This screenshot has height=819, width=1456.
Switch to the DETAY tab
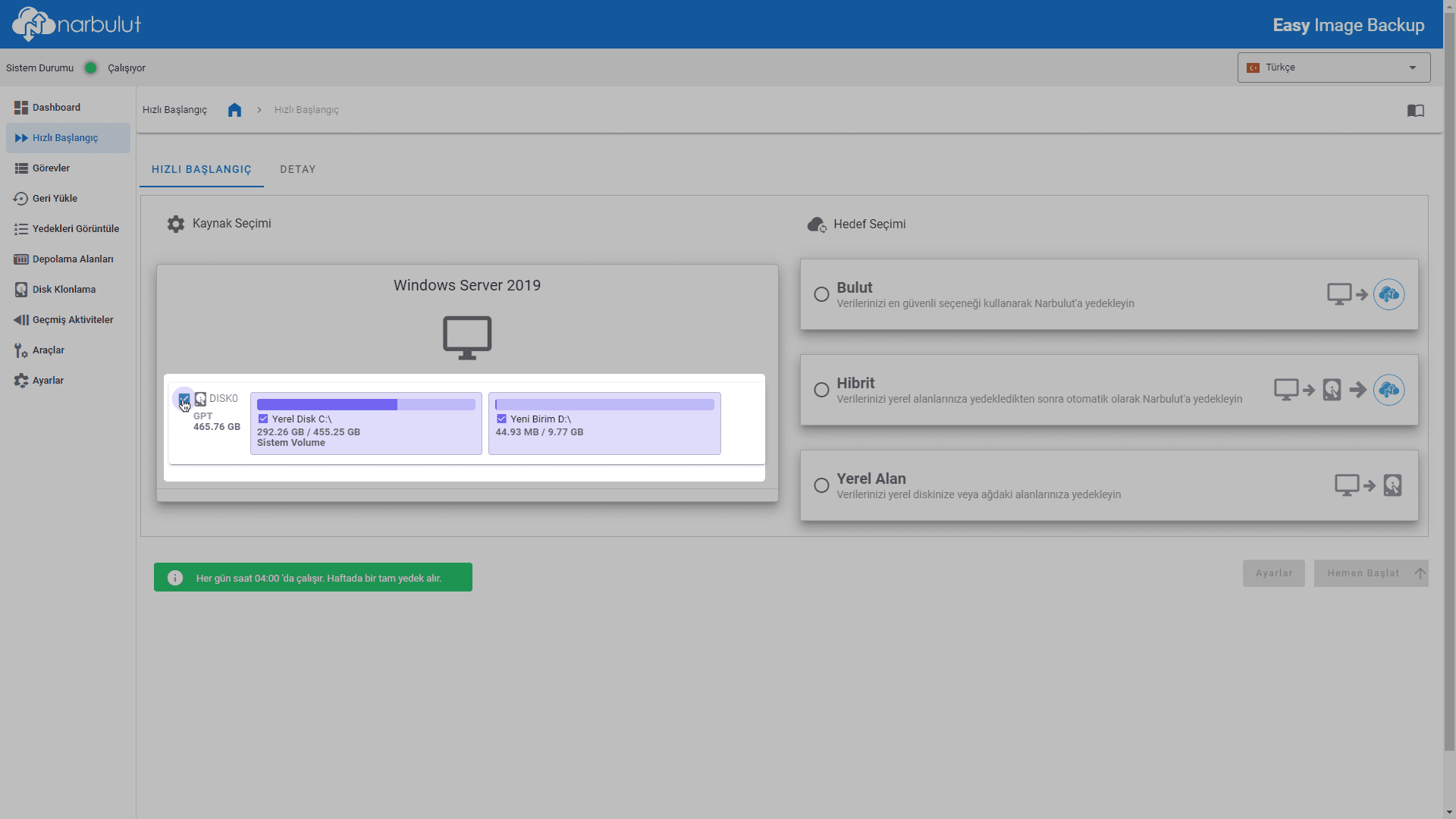click(297, 169)
